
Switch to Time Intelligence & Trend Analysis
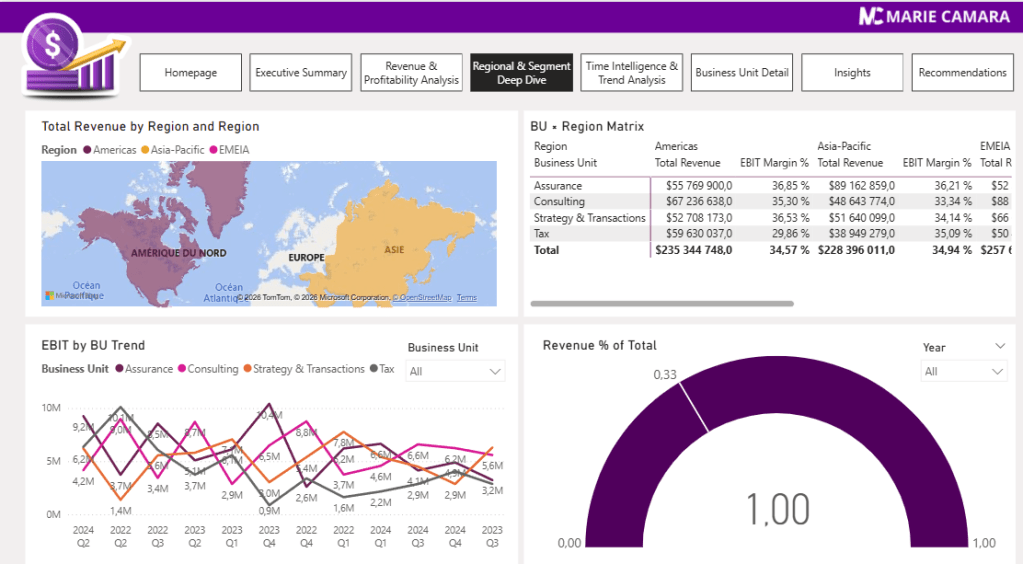pyautogui.click(x=632, y=73)
